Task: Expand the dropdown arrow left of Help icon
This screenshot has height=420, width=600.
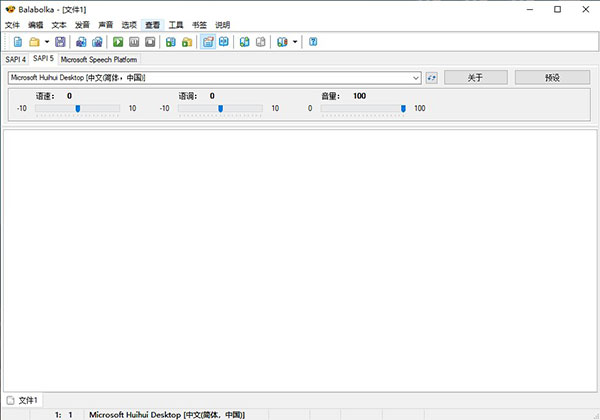Action: (x=294, y=42)
